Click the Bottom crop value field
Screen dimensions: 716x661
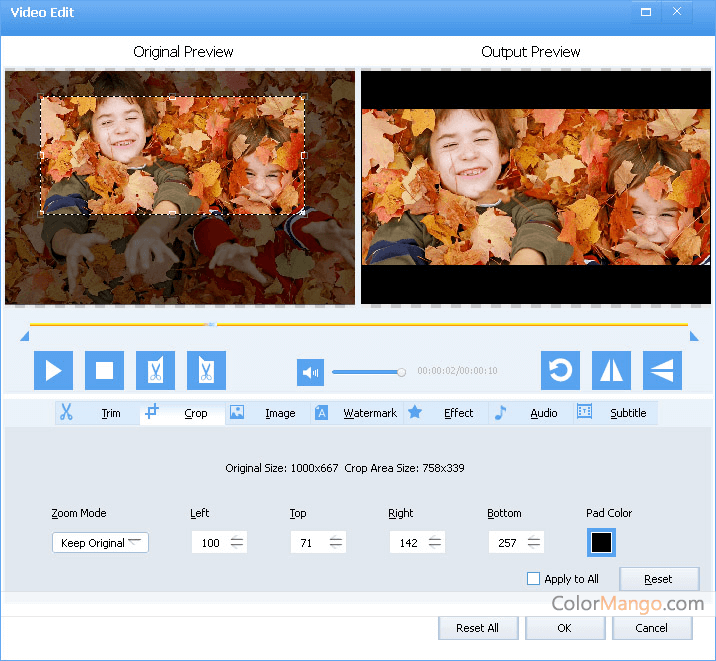[x=507, y=543]
